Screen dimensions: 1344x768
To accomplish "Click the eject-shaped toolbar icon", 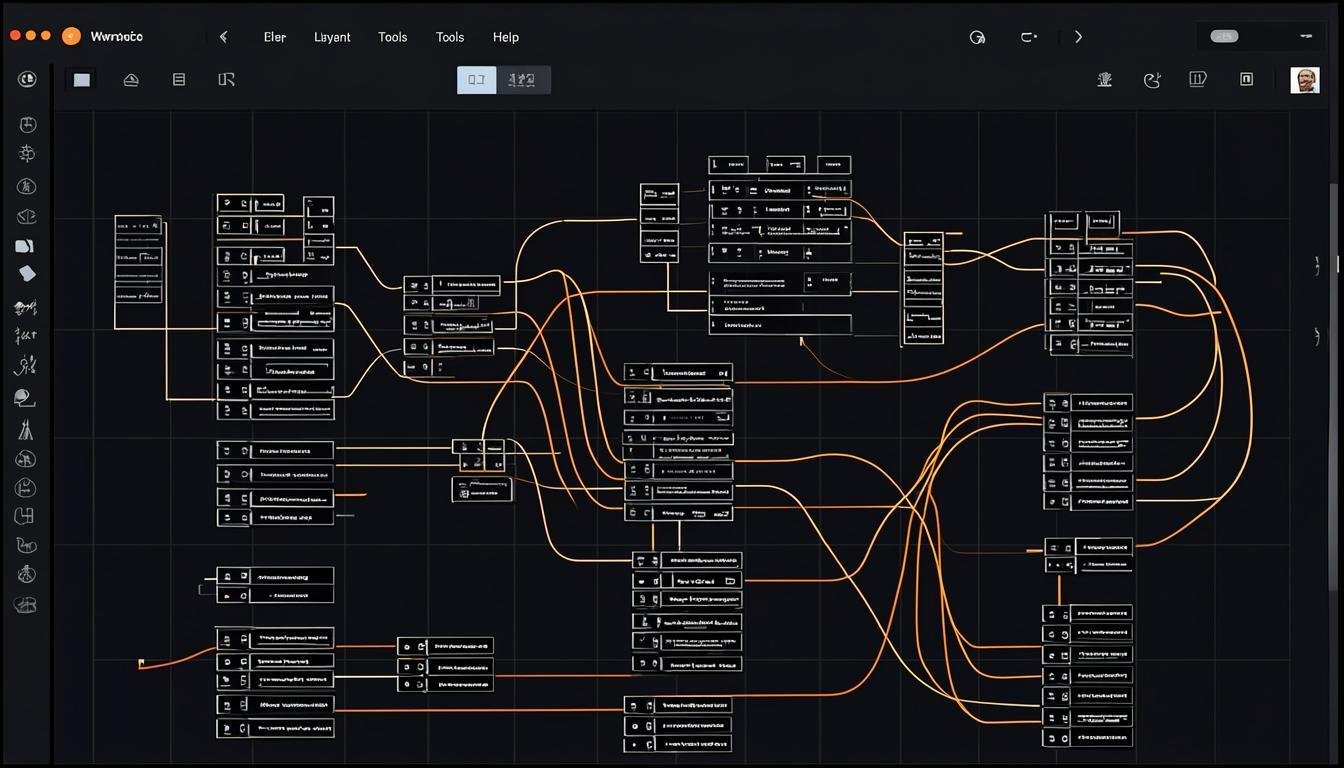I will tap(131, 80).
